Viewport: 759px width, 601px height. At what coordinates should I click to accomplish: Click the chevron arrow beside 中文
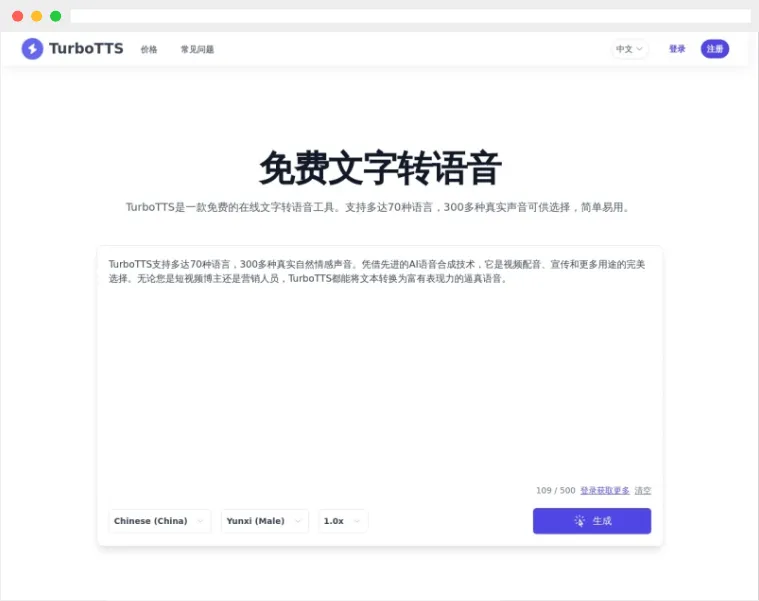coord(639,49)
